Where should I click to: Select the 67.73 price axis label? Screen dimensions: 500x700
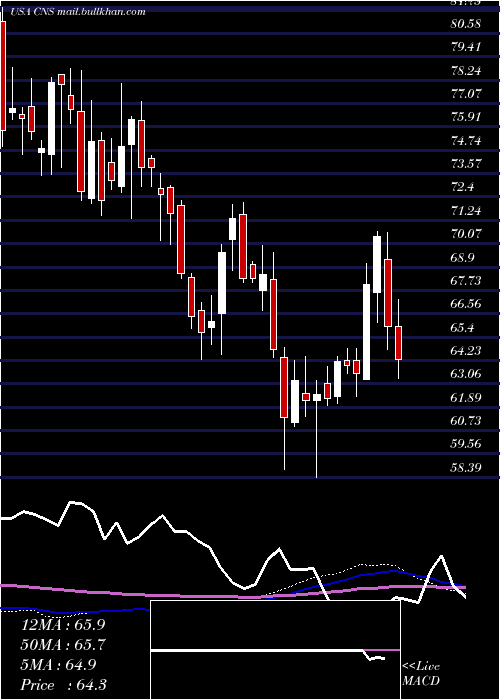pyautogui.click(x=466, y=280)
